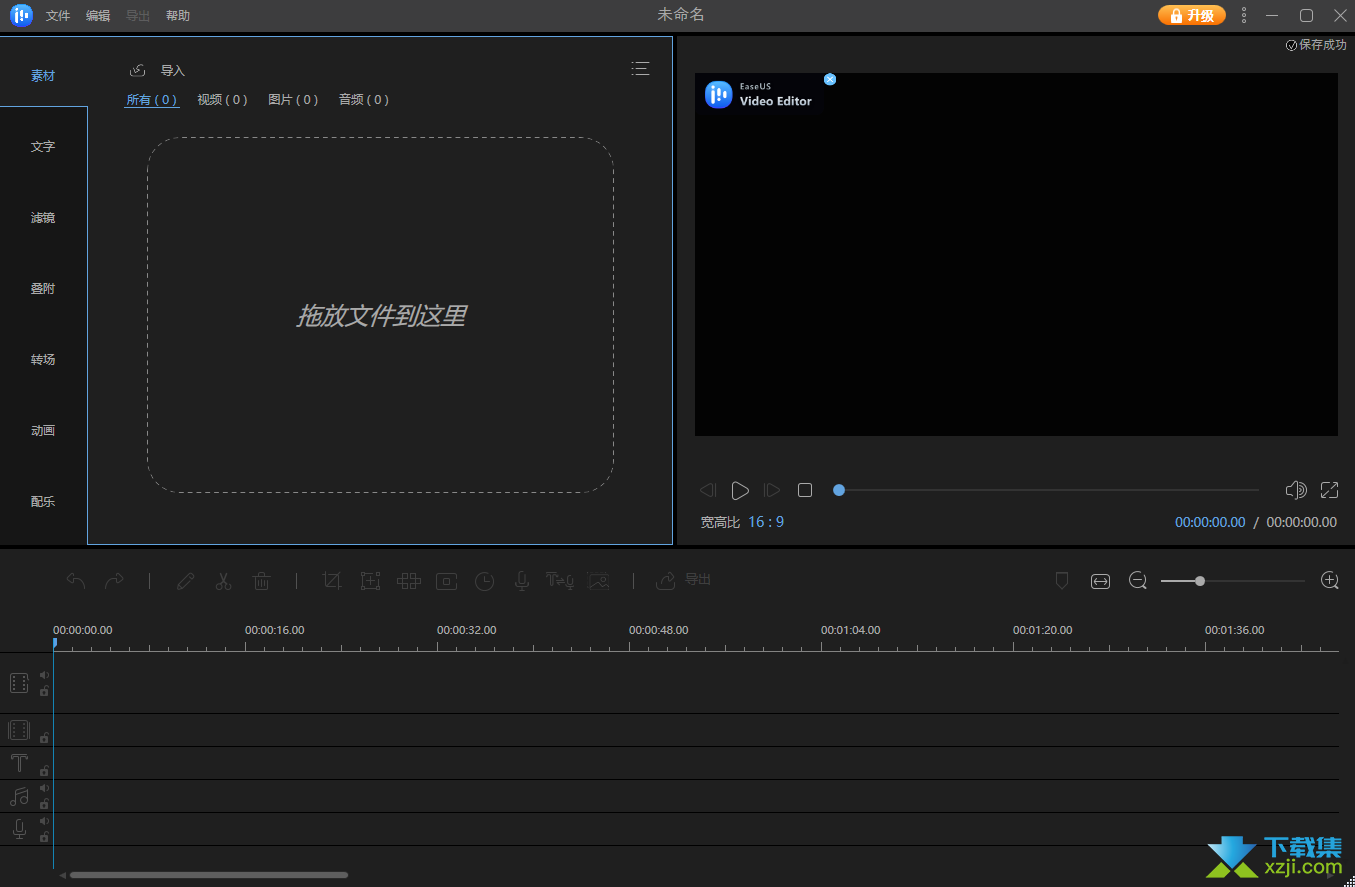Click the undo arrow in the timeline toolbar

tap(76, 580)
